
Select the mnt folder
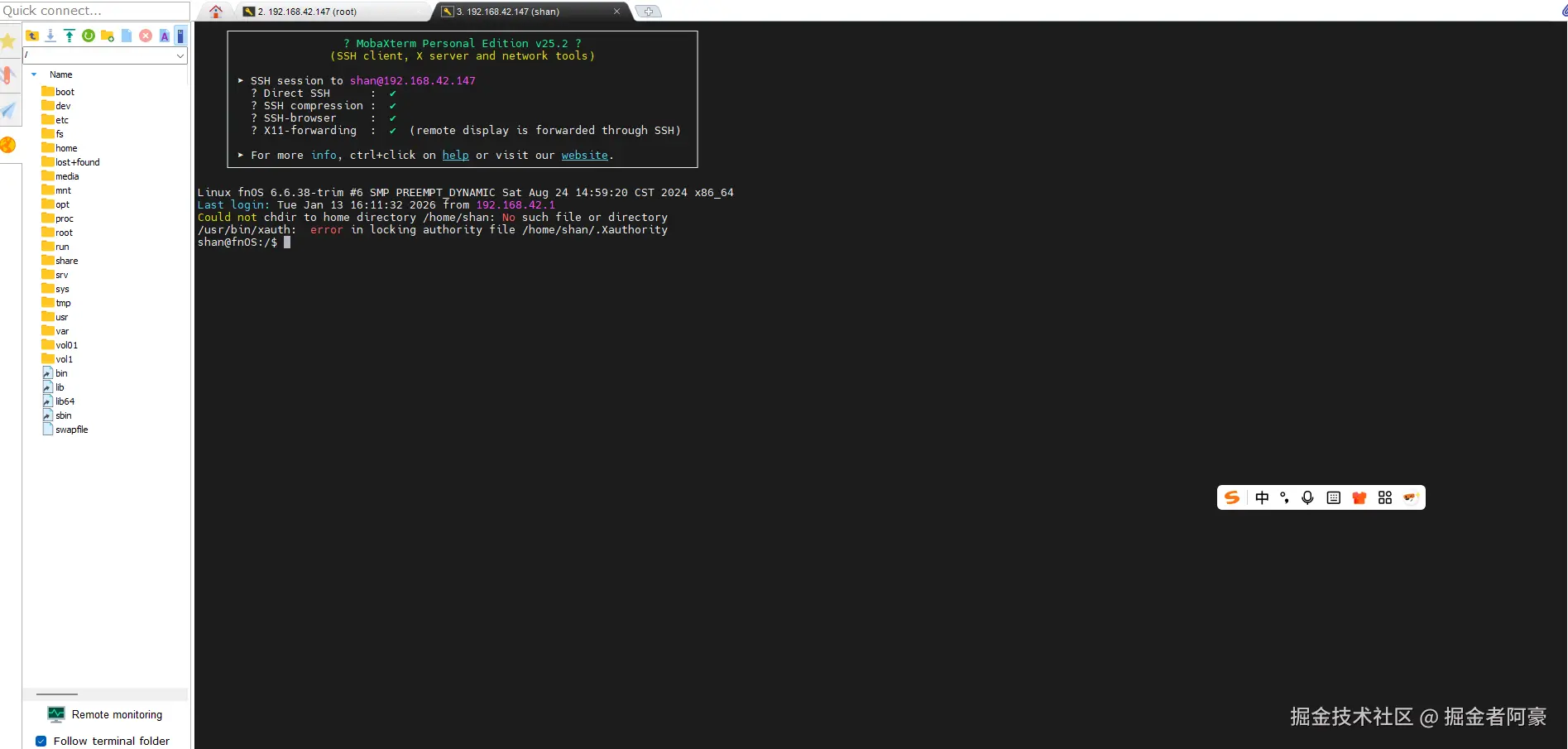[x=56, y=190]
